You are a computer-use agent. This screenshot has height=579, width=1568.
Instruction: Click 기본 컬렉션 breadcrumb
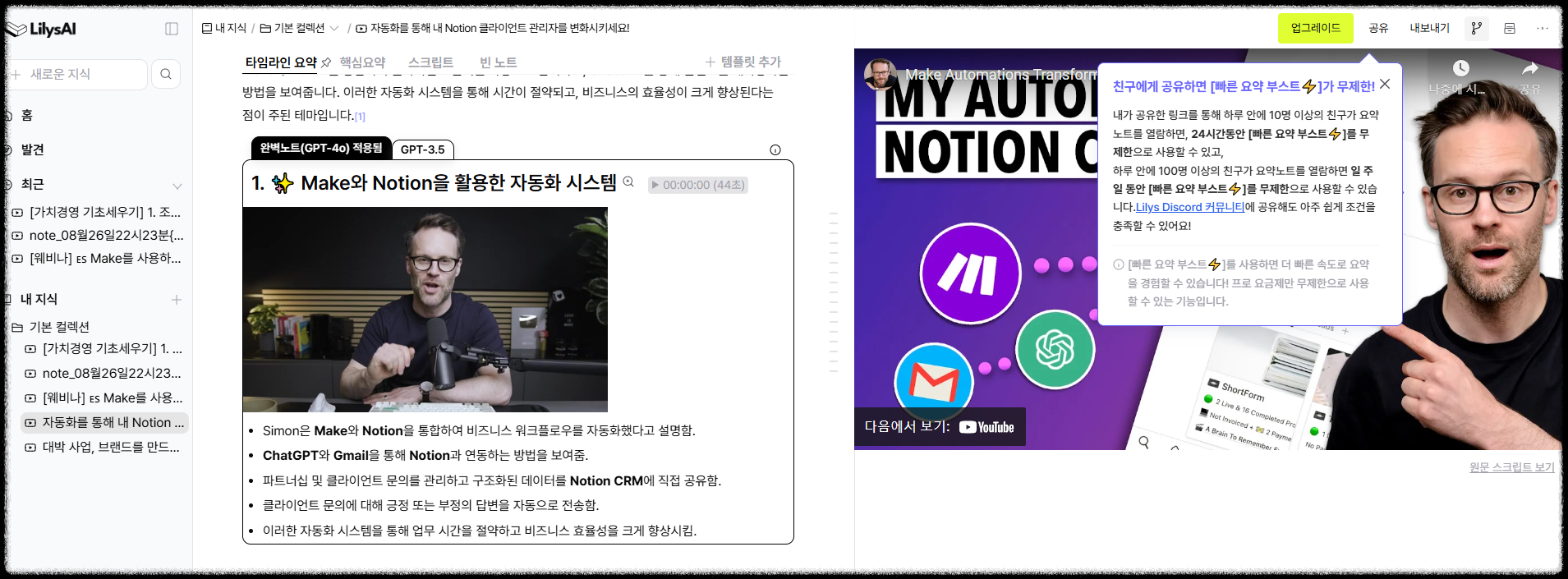click(x=292, y=28)
